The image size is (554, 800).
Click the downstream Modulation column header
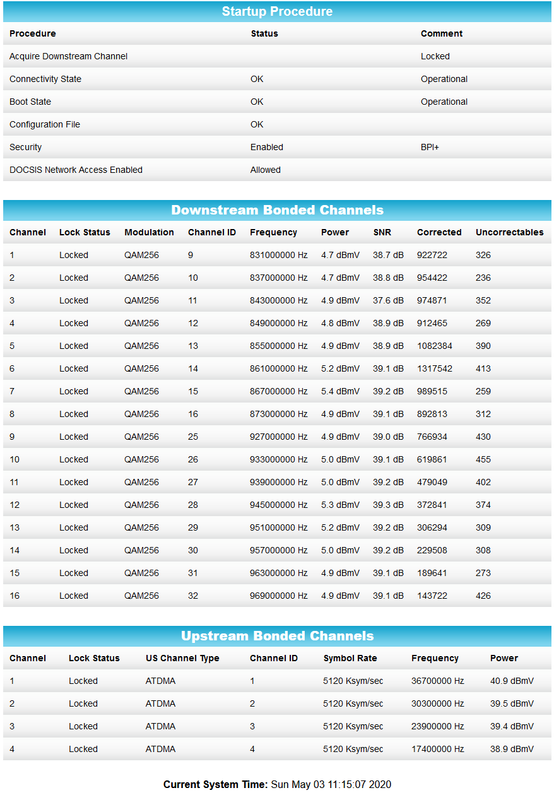[149, 232]
